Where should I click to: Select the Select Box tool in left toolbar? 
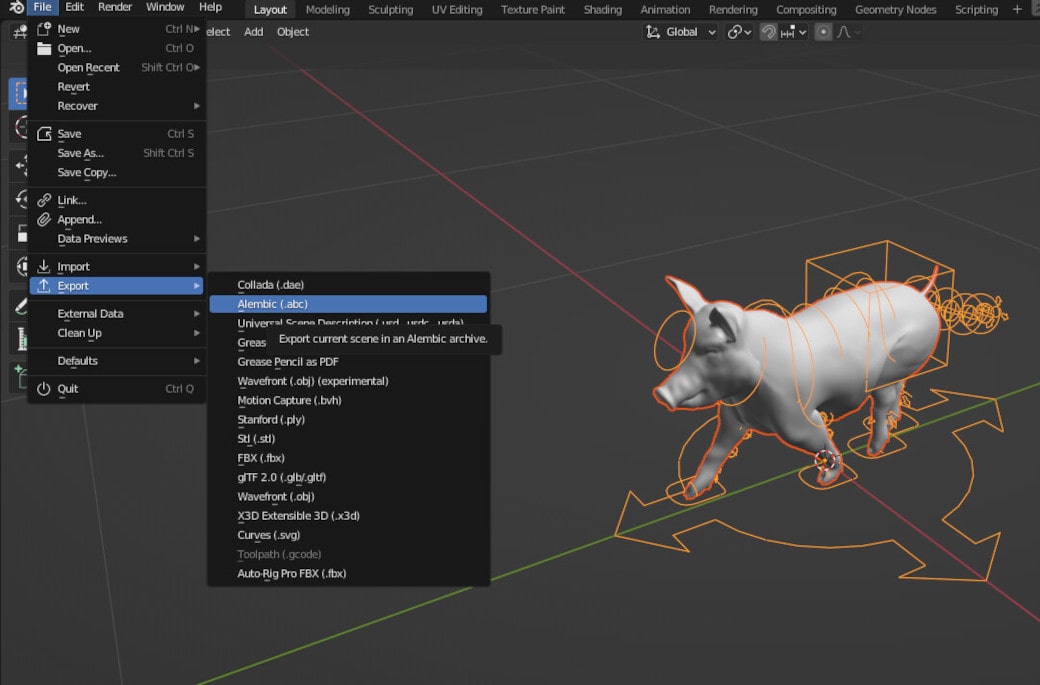coord(18,93)
